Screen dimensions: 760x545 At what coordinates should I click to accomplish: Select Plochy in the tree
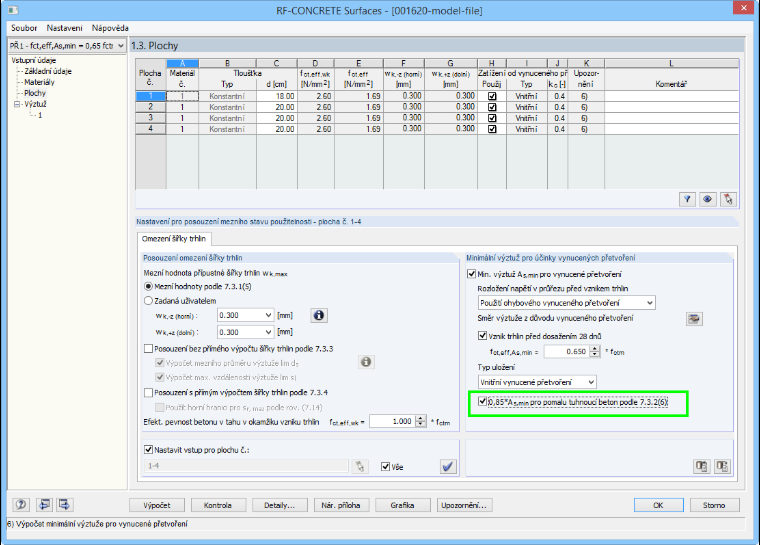coord(35,93)
